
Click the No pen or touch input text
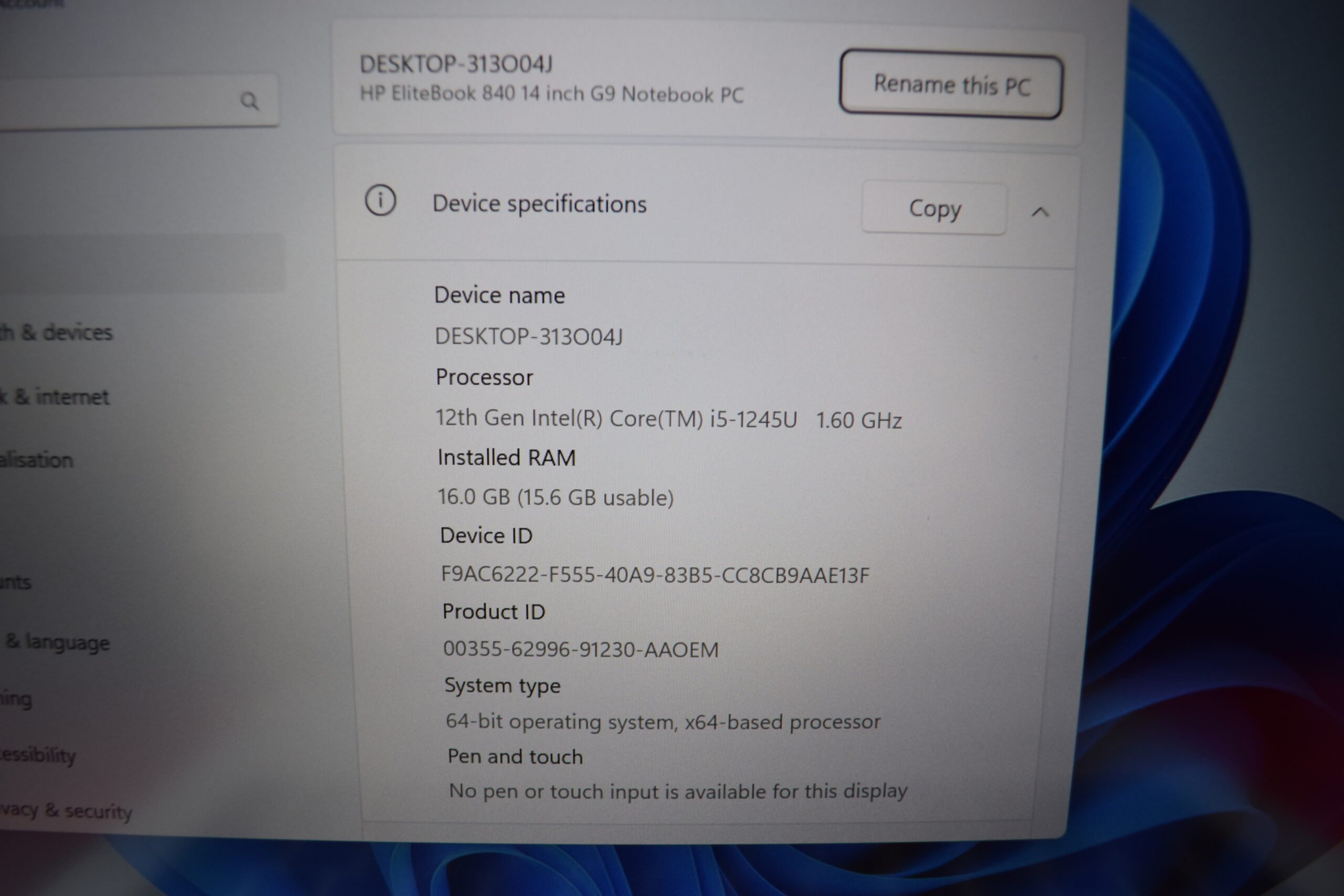[x=678, y=792]
